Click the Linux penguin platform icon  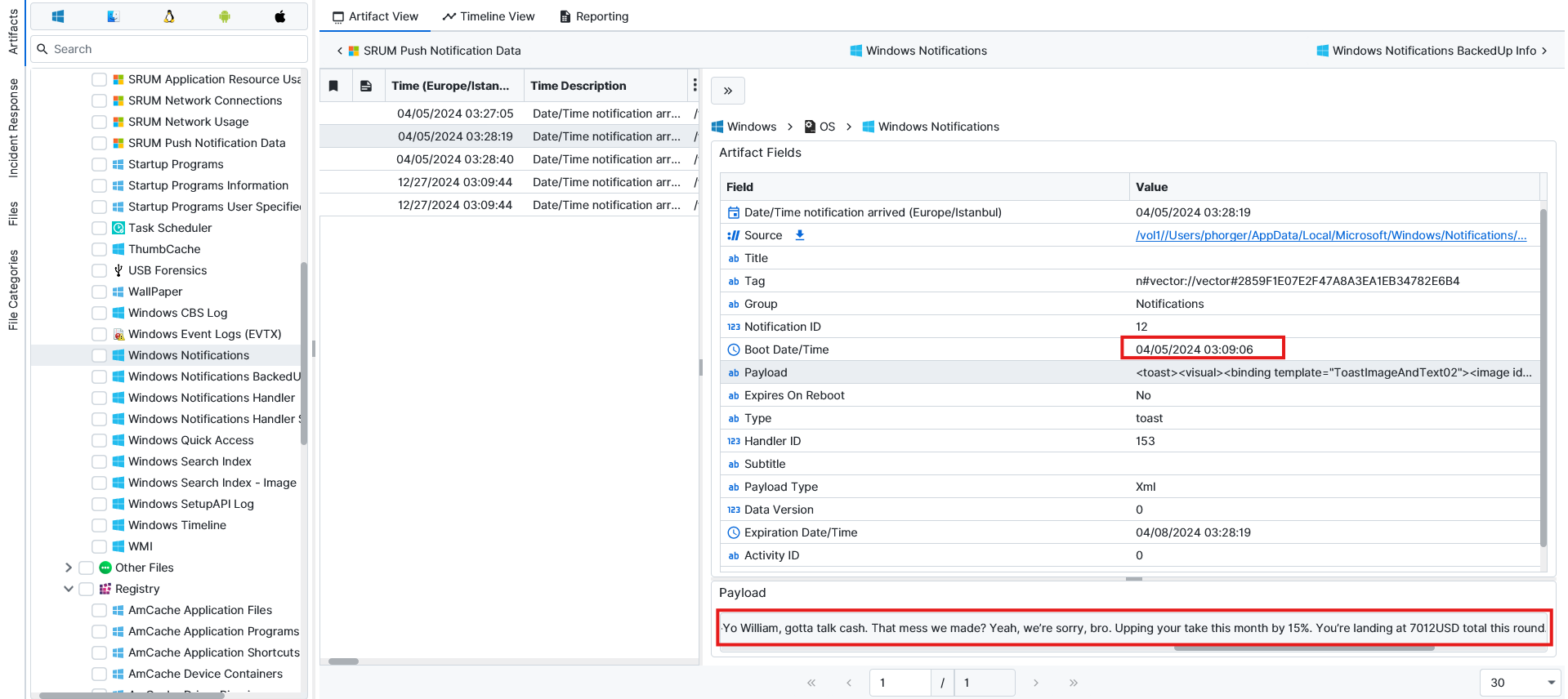pos(169,16)
